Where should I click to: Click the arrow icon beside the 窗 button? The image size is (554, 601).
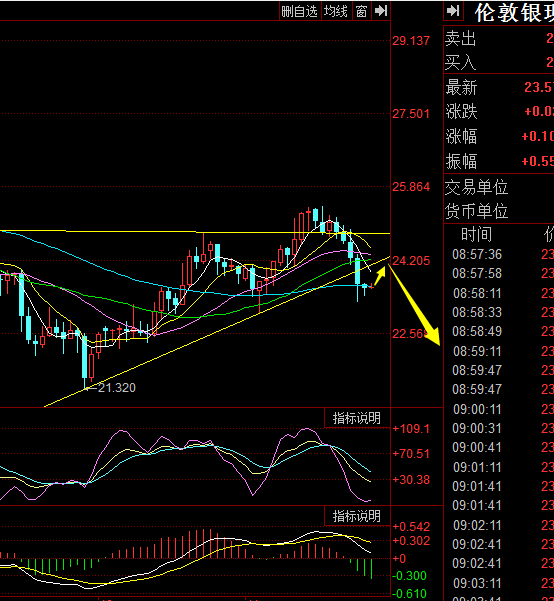pos(381,11)
